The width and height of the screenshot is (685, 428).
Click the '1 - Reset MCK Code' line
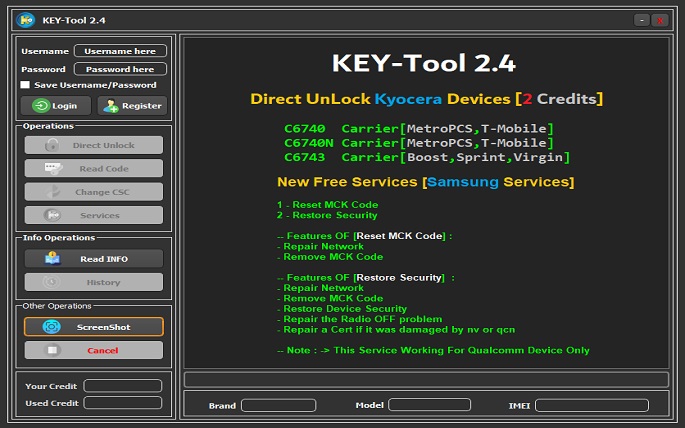(328, 204)
